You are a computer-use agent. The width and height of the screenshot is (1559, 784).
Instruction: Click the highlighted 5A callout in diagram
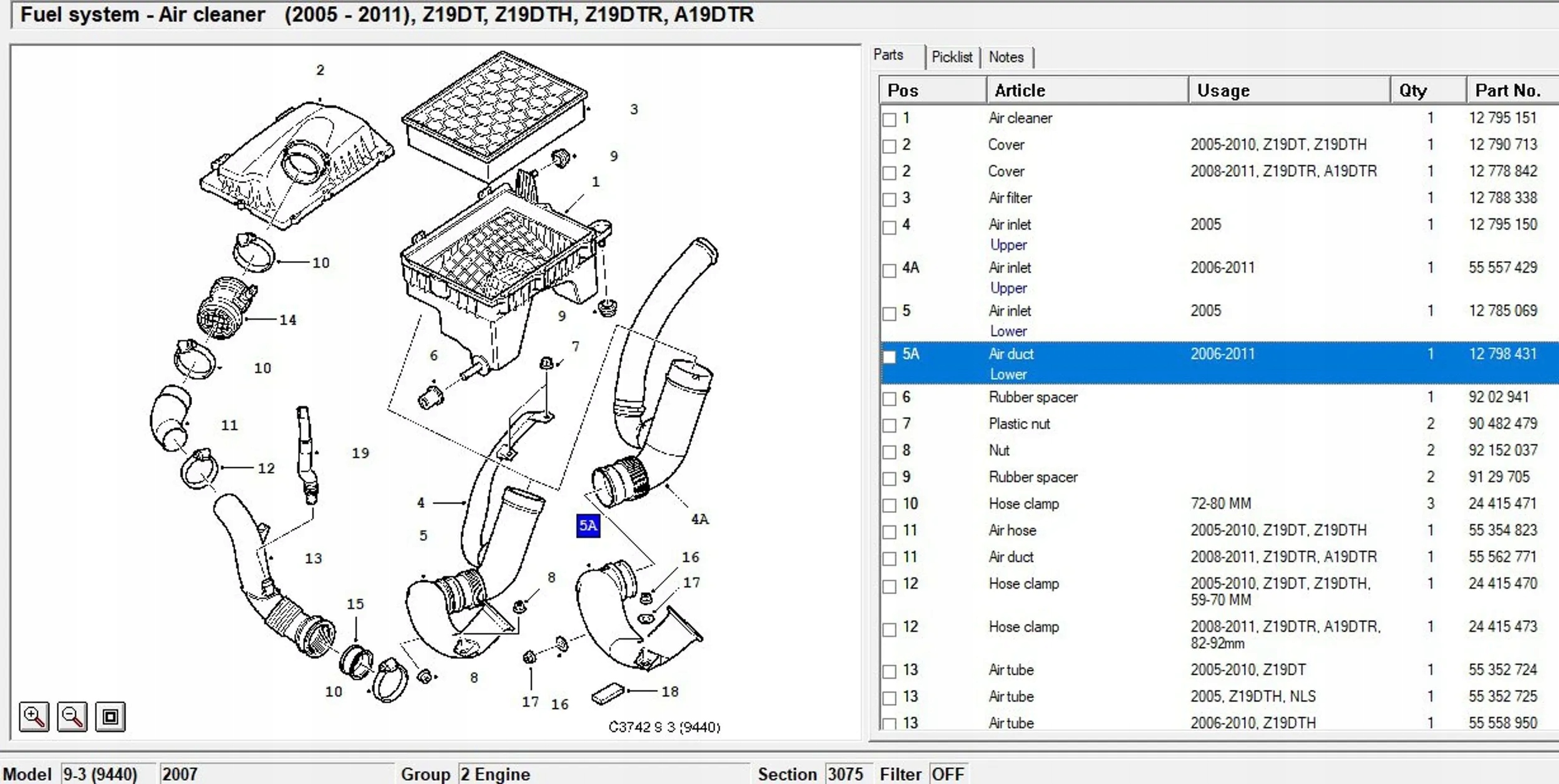[x=587, y=525]
